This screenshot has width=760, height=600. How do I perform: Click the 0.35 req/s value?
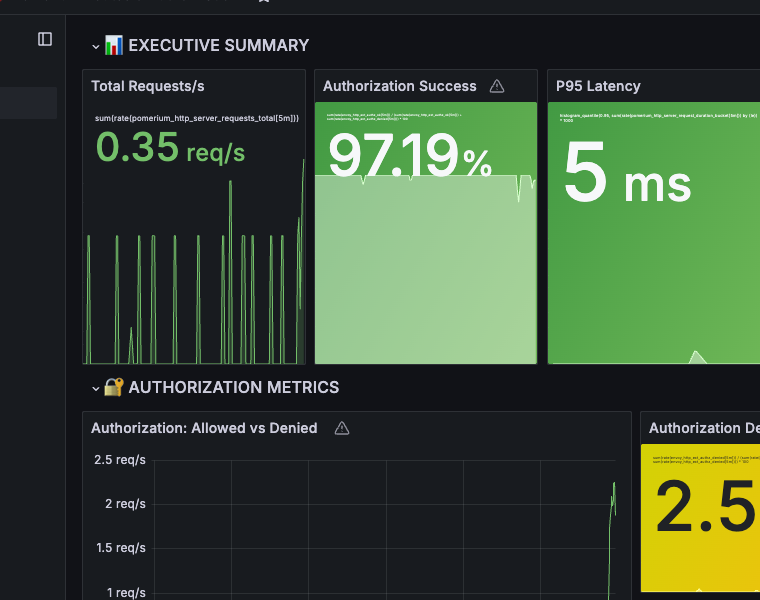pyautogui.click(x=170, y=148)
